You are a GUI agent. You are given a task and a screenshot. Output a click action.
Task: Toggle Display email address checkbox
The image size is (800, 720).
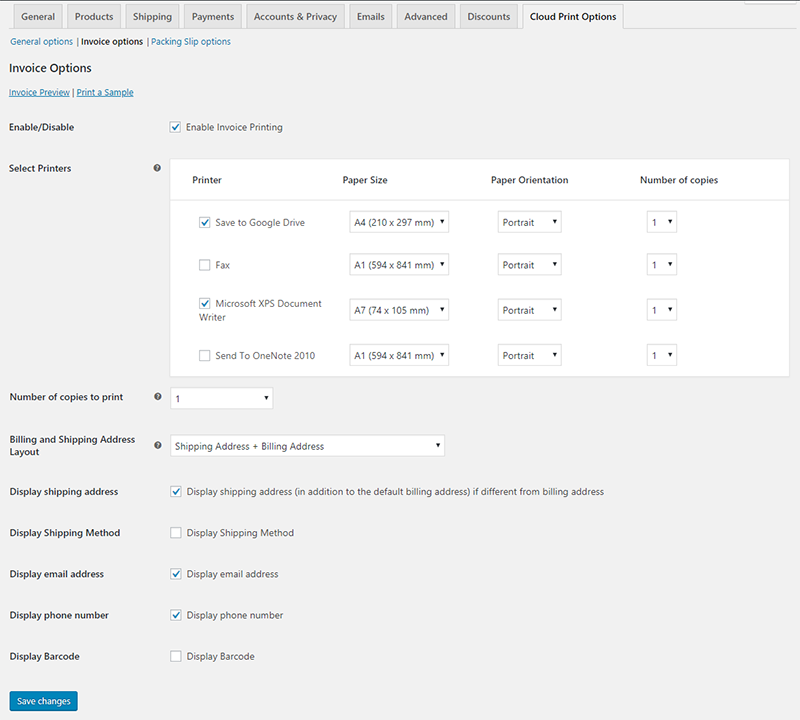[x=176, y=574]
